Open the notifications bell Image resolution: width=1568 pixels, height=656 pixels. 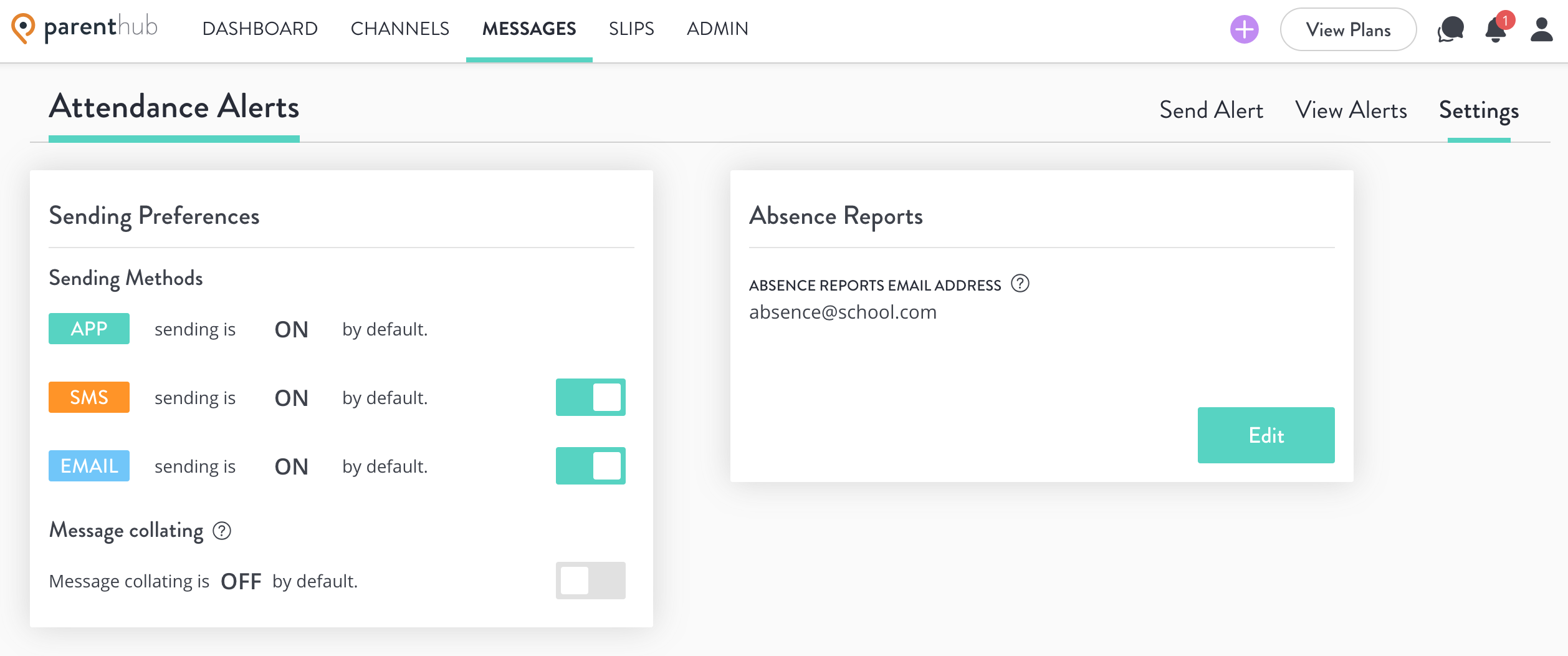pos(1496,29)
